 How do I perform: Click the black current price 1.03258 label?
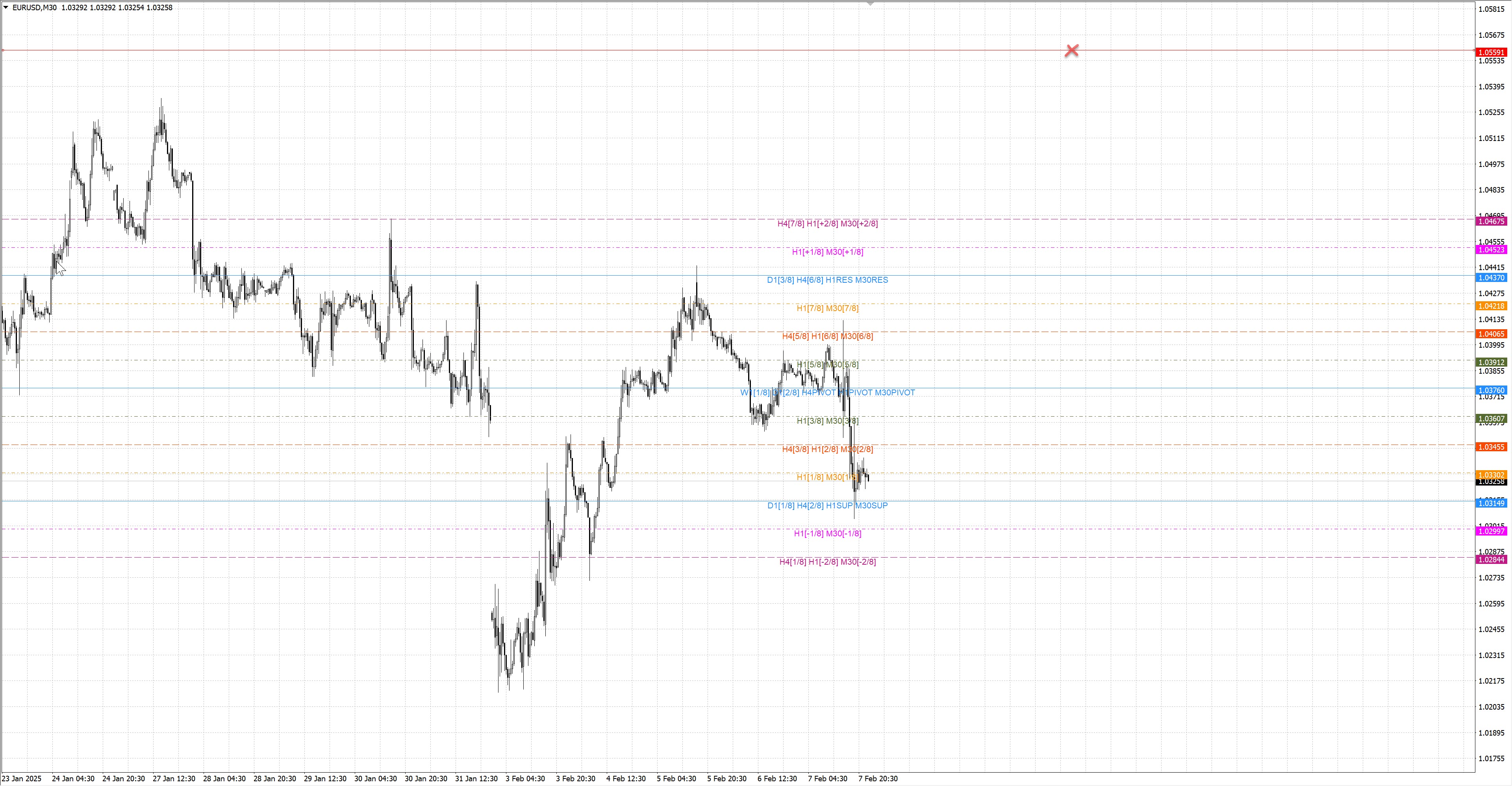pos(1491,482)
